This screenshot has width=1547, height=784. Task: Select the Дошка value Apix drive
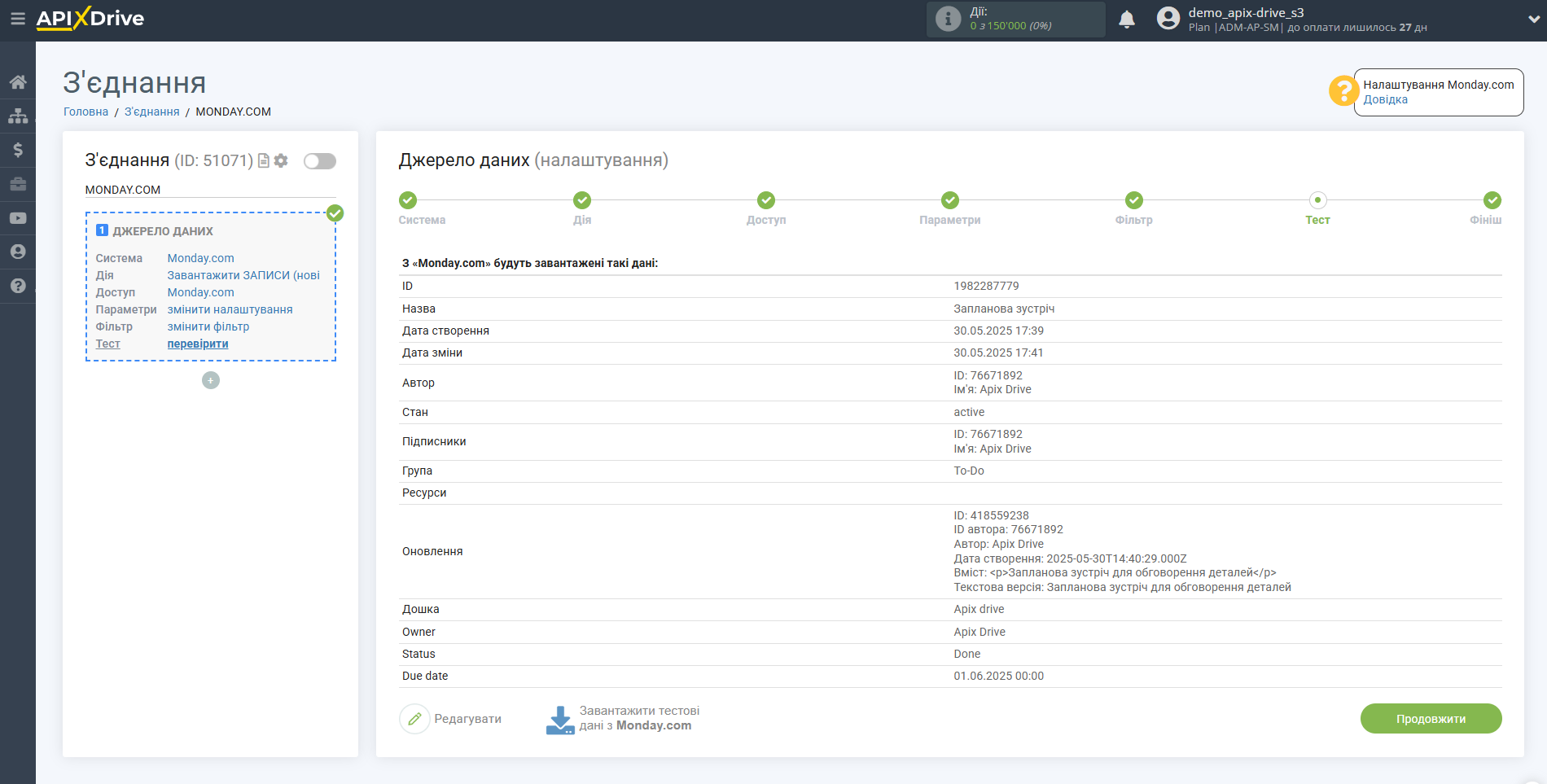point(979,609)
